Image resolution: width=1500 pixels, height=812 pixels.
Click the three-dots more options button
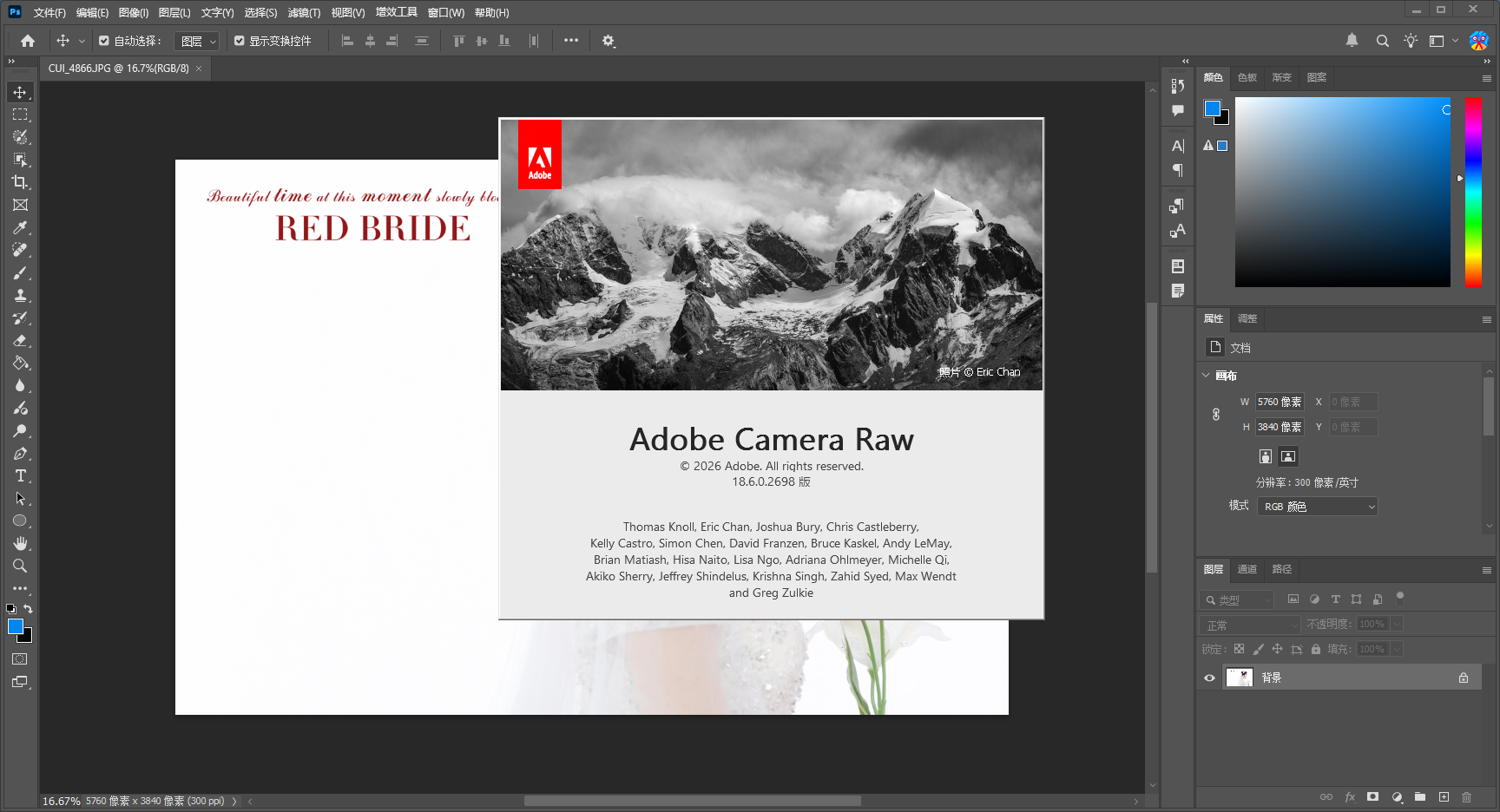570,40
